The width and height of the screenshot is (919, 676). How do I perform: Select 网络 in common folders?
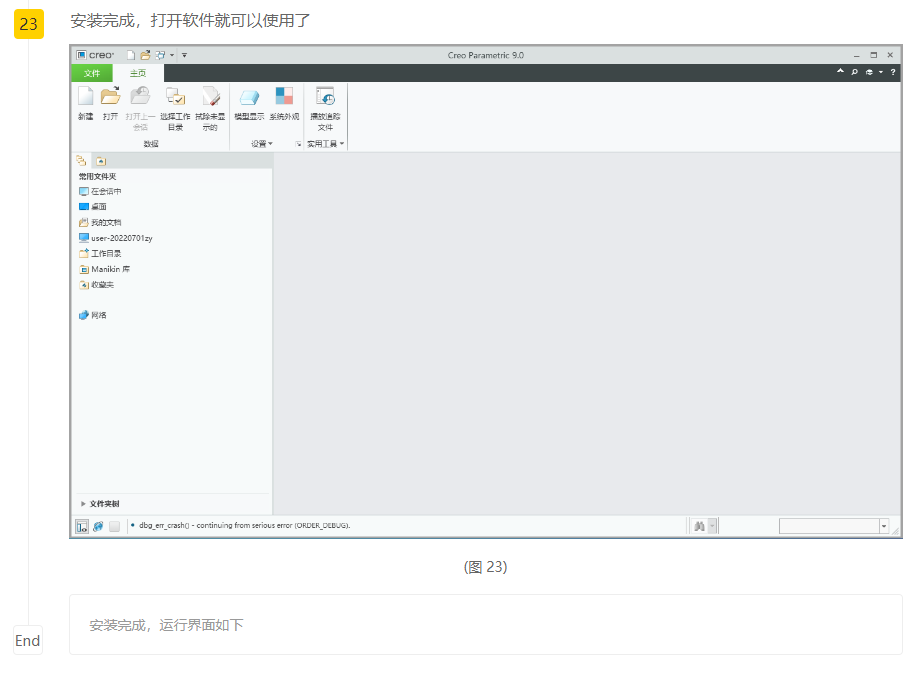point(93,315)
